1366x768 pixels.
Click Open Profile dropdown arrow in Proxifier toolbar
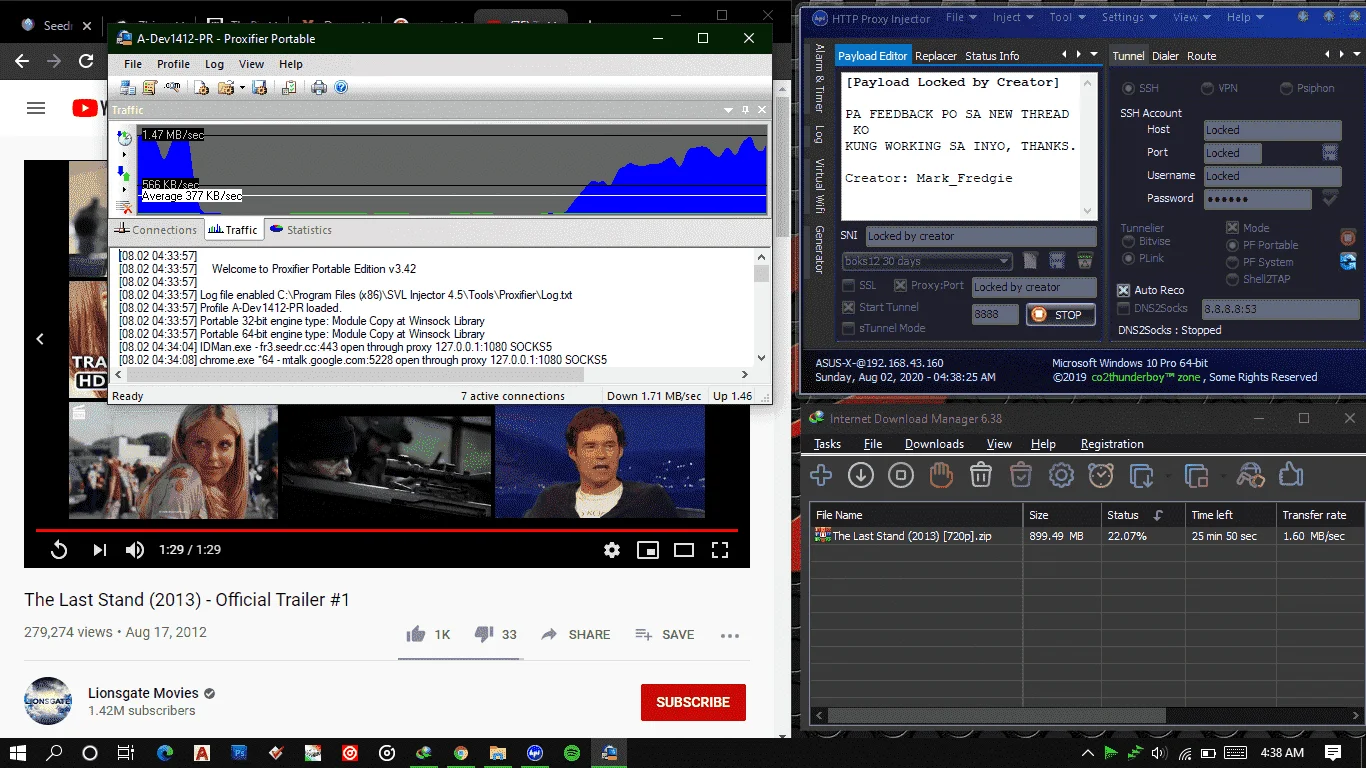[242, 88]
